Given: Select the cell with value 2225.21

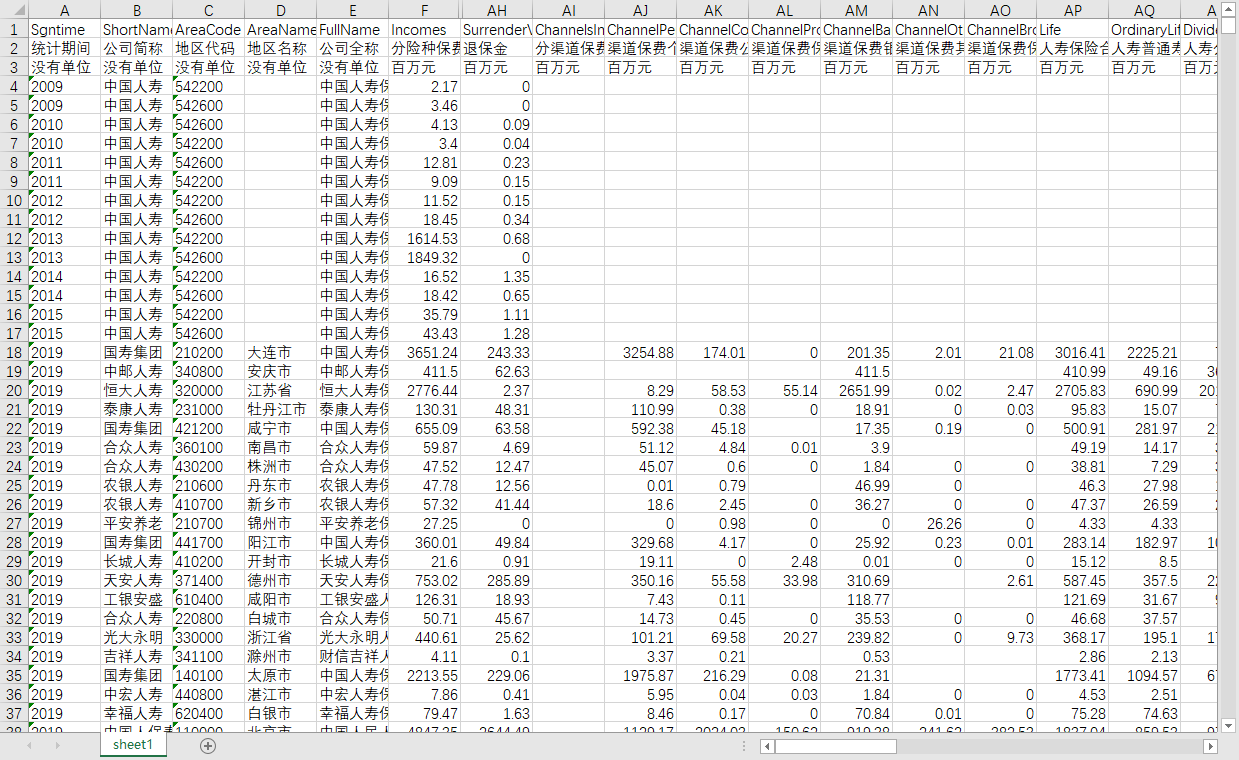Looking at the screenshot, I should pyautogui.click(x=1145, y=352).
